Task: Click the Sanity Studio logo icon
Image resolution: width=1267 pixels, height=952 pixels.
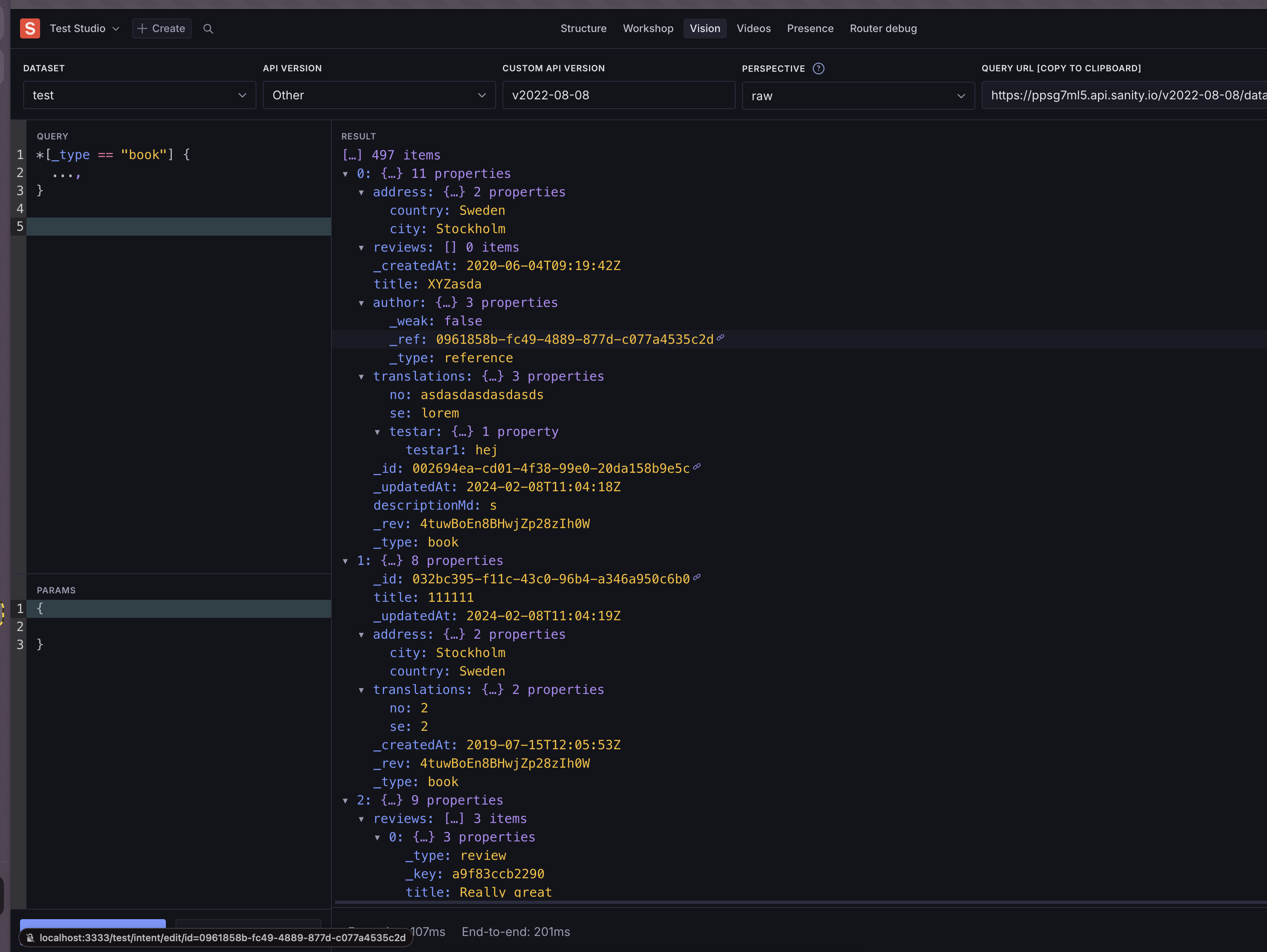Action: point(30,28)
